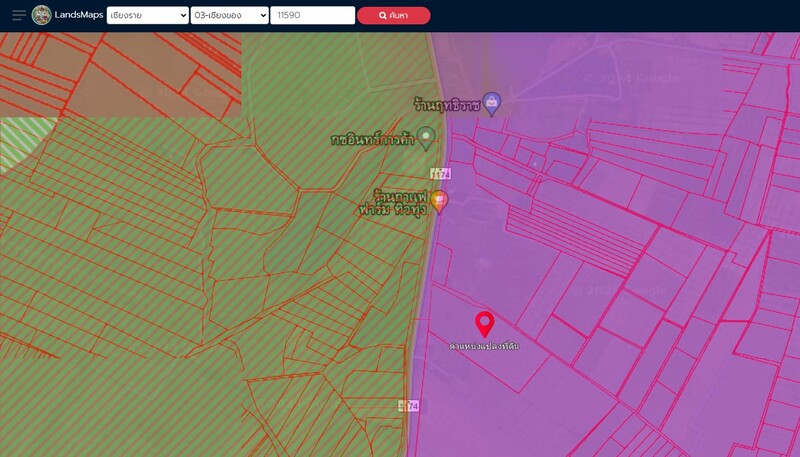Expand the district dropdown showing 03-เชียงของ
Screen dimensions: 800x457
point(229,15)
